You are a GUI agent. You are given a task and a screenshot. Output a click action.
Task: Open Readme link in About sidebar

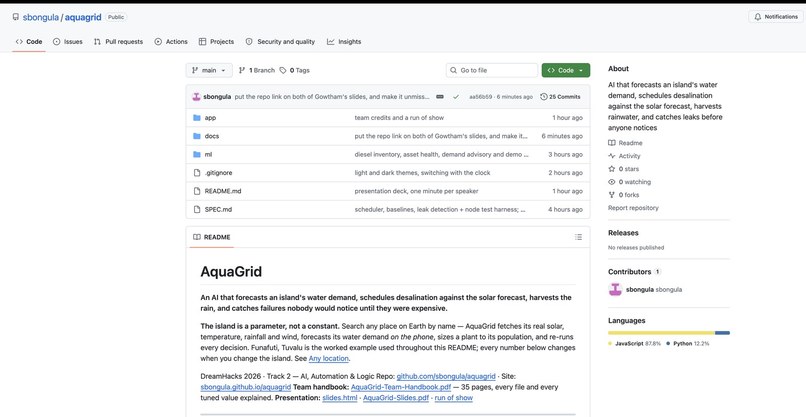[626, 143]
